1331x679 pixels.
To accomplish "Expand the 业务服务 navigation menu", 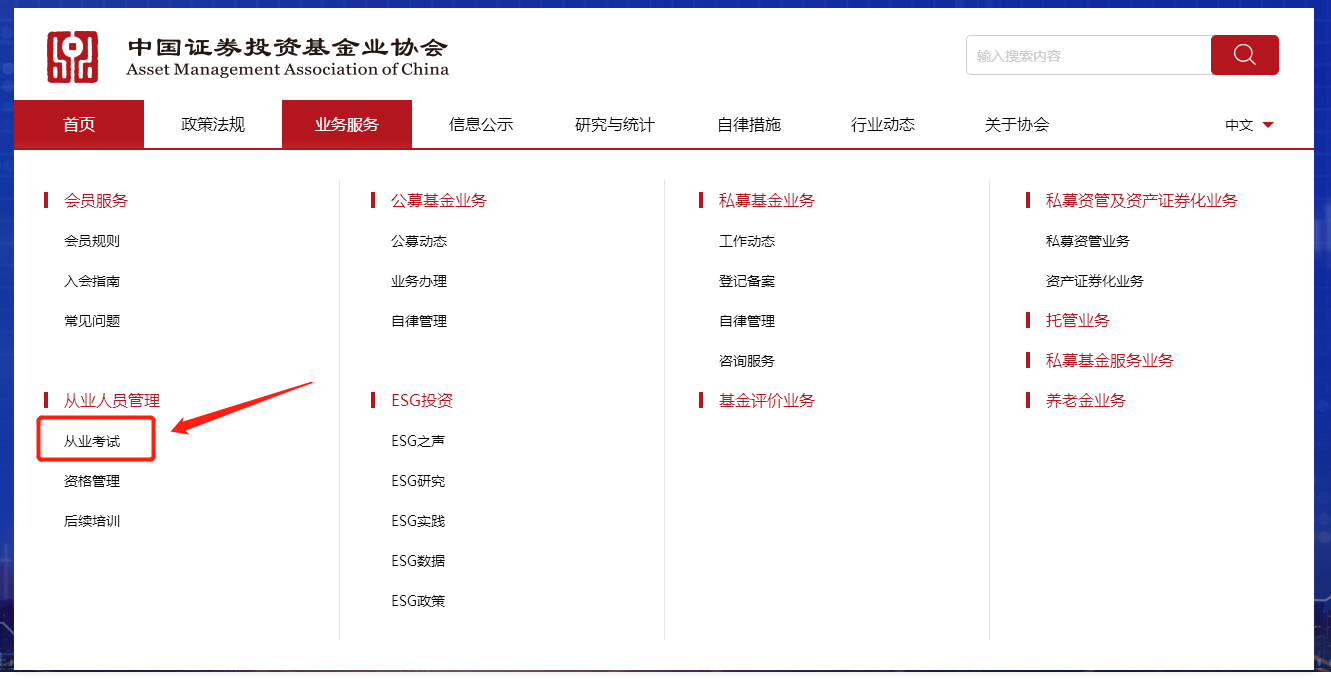I will pyautogui.click(x=347, y=124).
